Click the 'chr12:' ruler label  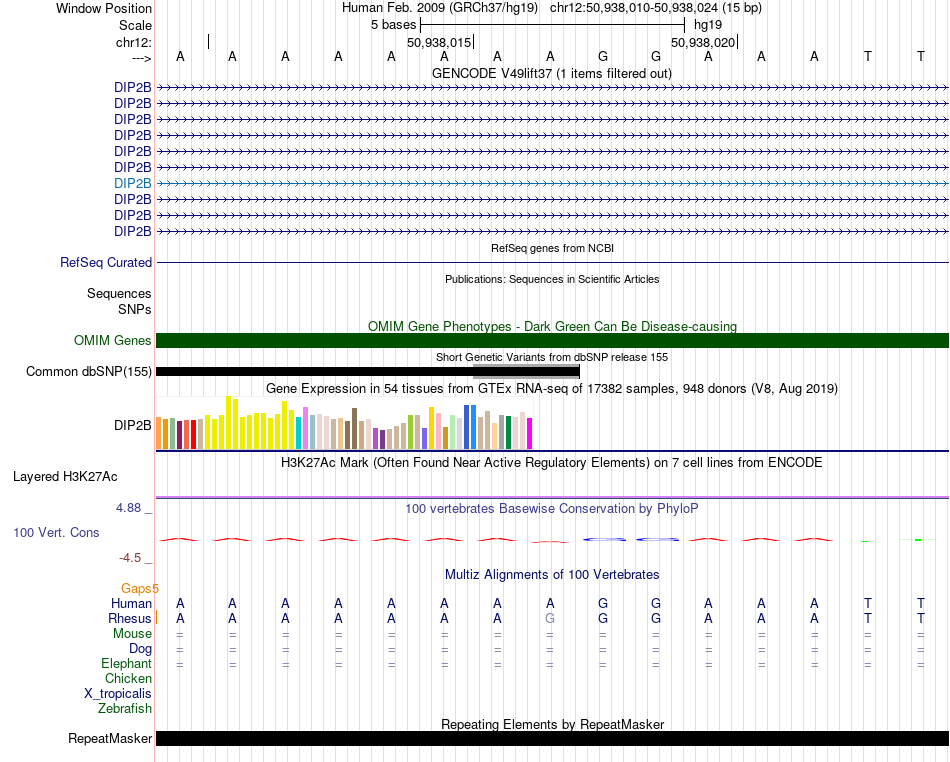(134, 42)
